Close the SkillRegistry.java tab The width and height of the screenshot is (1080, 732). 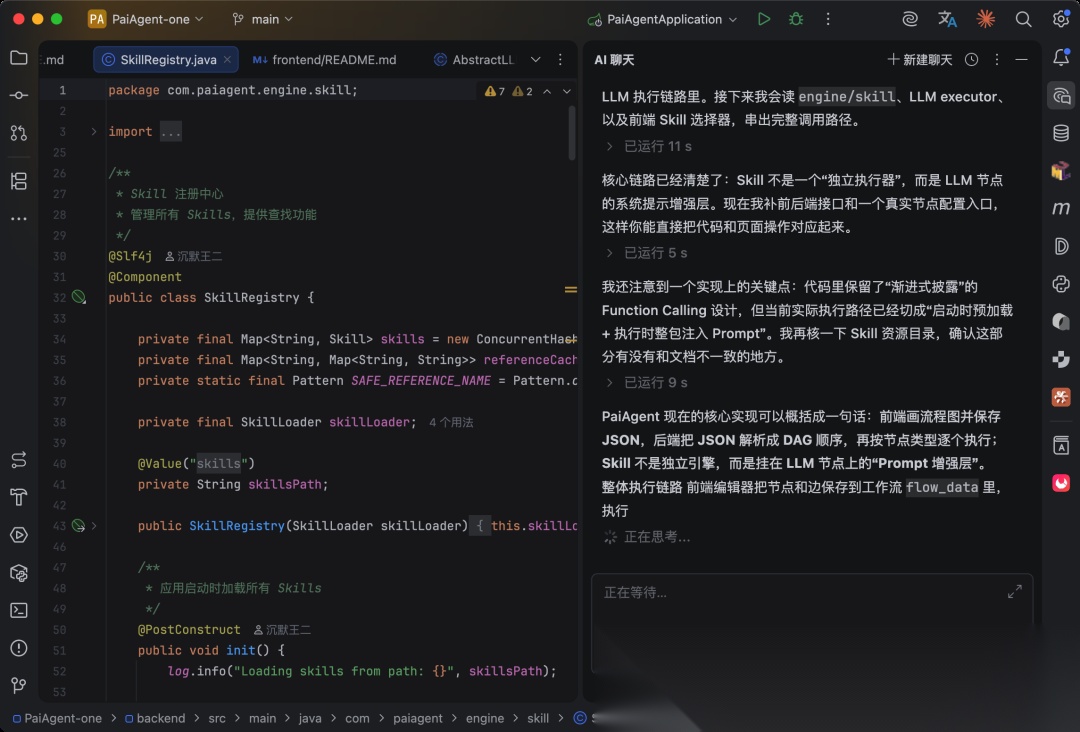pos(227,60)
